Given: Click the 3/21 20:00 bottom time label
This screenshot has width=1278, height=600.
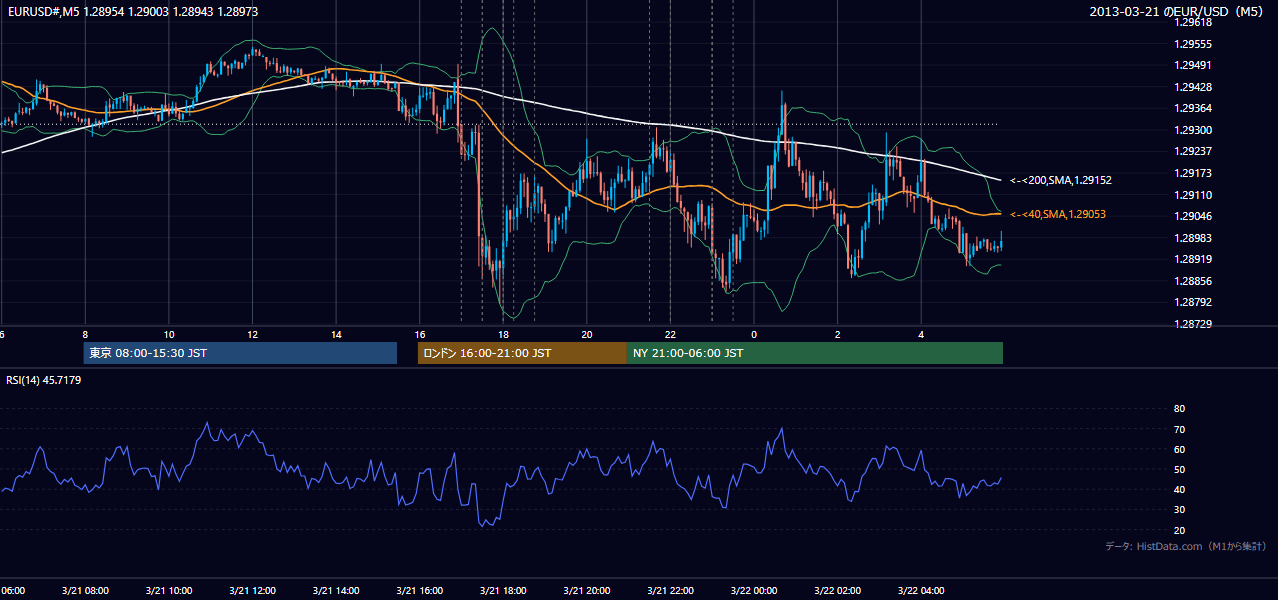Looking at the screenshot, I should tap(587, 590).
